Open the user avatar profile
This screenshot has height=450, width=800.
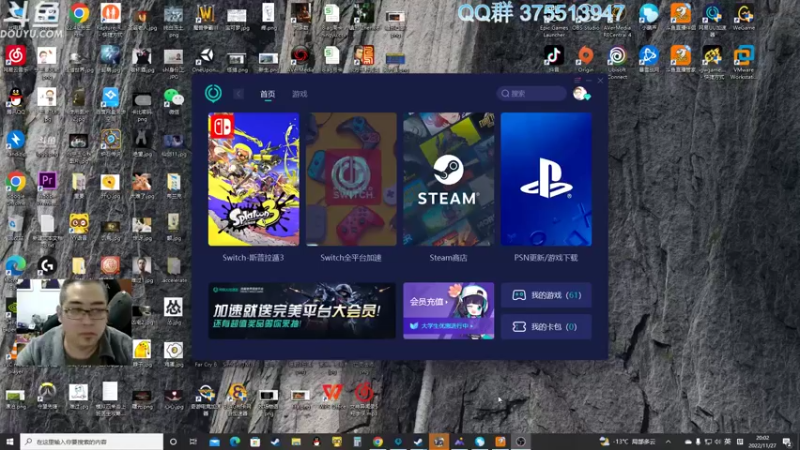click(x=581, y=93)
